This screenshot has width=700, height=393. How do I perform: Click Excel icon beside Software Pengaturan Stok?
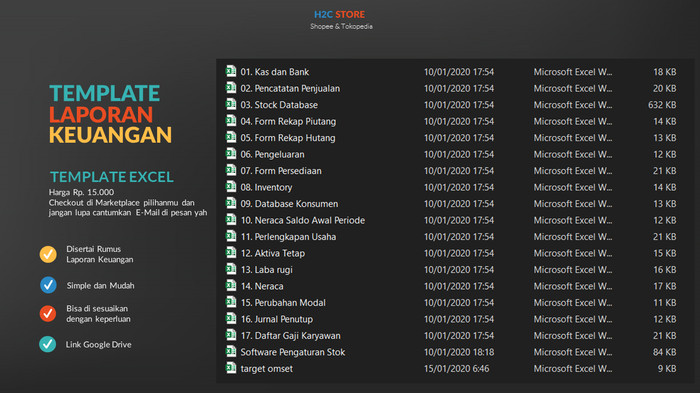click(231, 352)
